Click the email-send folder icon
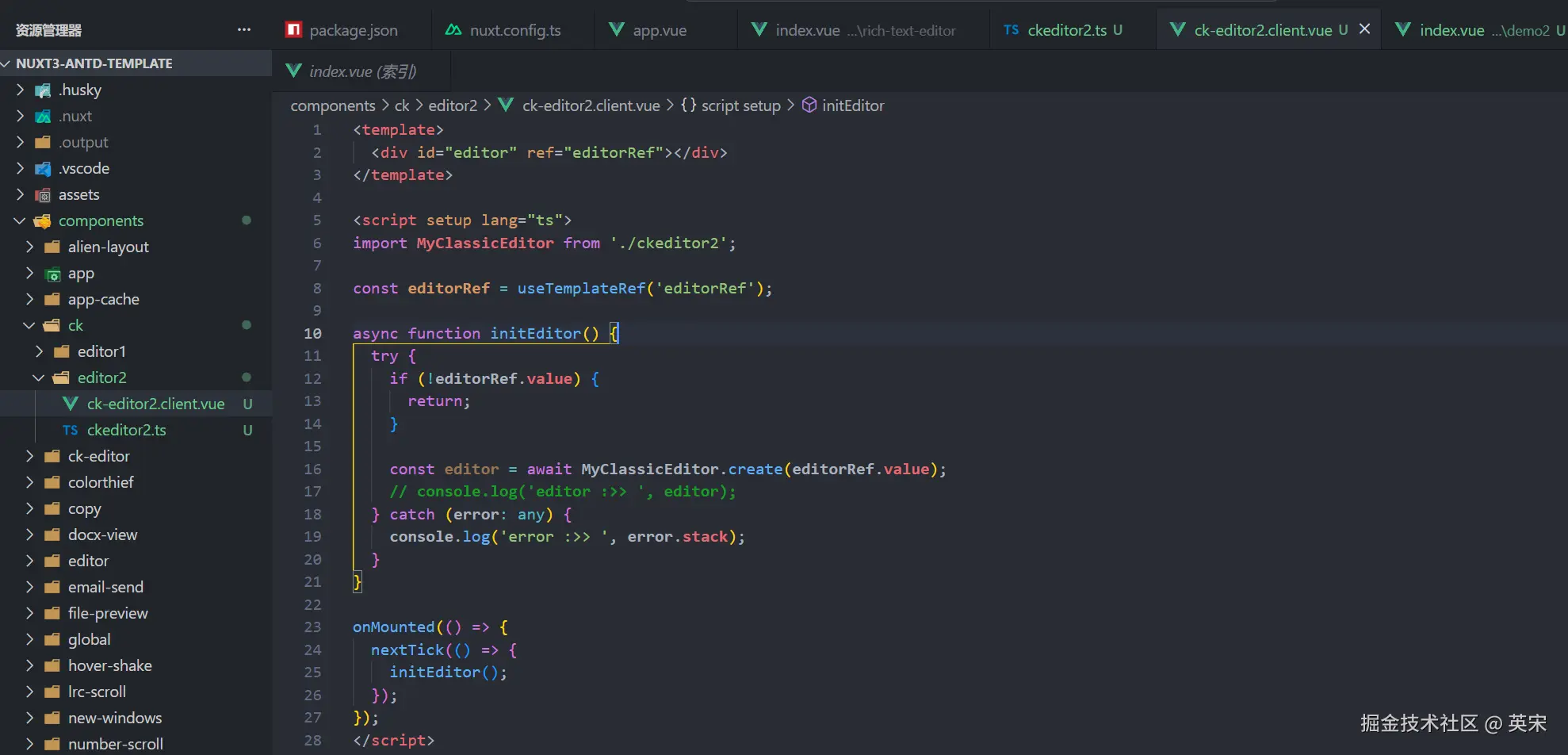This screenshot has width=1568, height=755. point(52,588)
